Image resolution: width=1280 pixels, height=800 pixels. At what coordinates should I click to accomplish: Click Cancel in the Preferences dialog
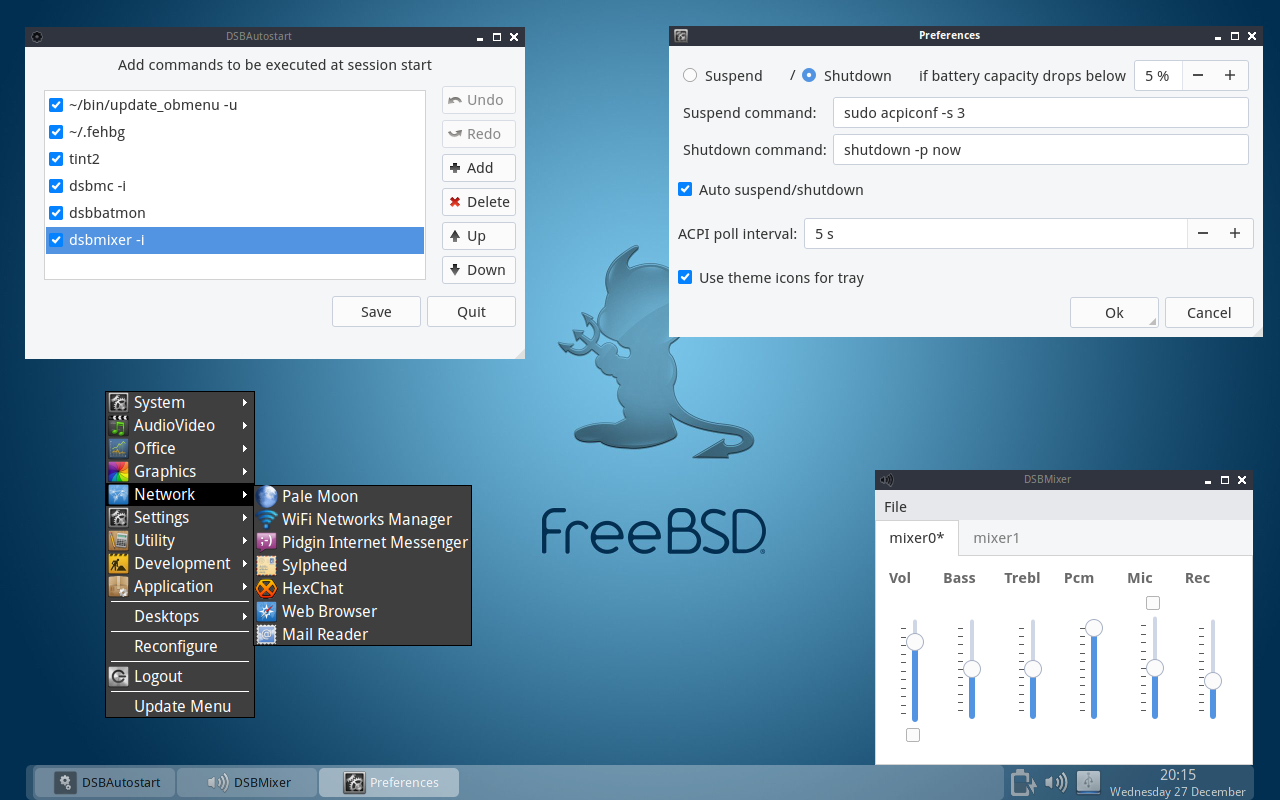(1208, 313)
